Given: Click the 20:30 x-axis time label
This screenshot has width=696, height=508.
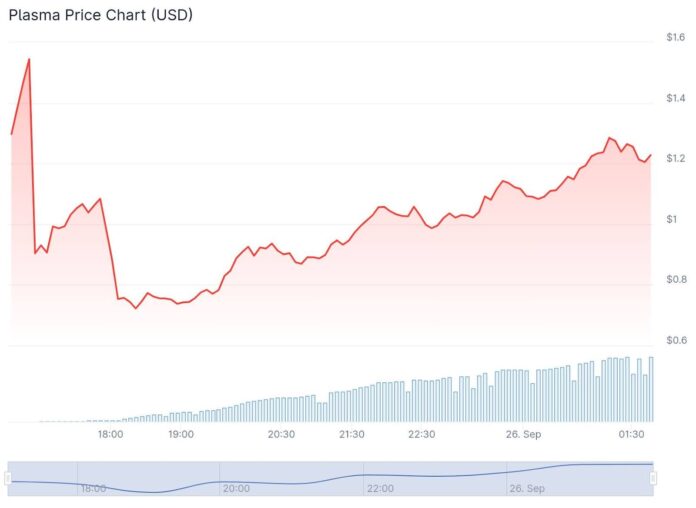Looking at the screenshot, I should click(281, 434).
